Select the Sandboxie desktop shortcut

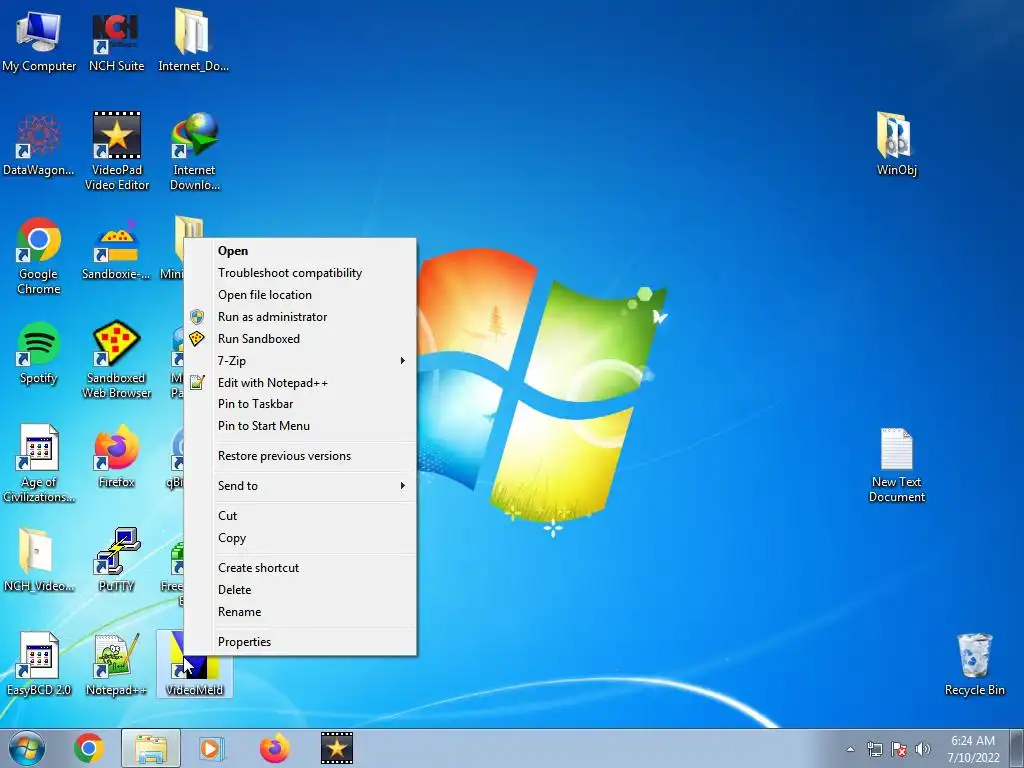(x=116, y=249)
